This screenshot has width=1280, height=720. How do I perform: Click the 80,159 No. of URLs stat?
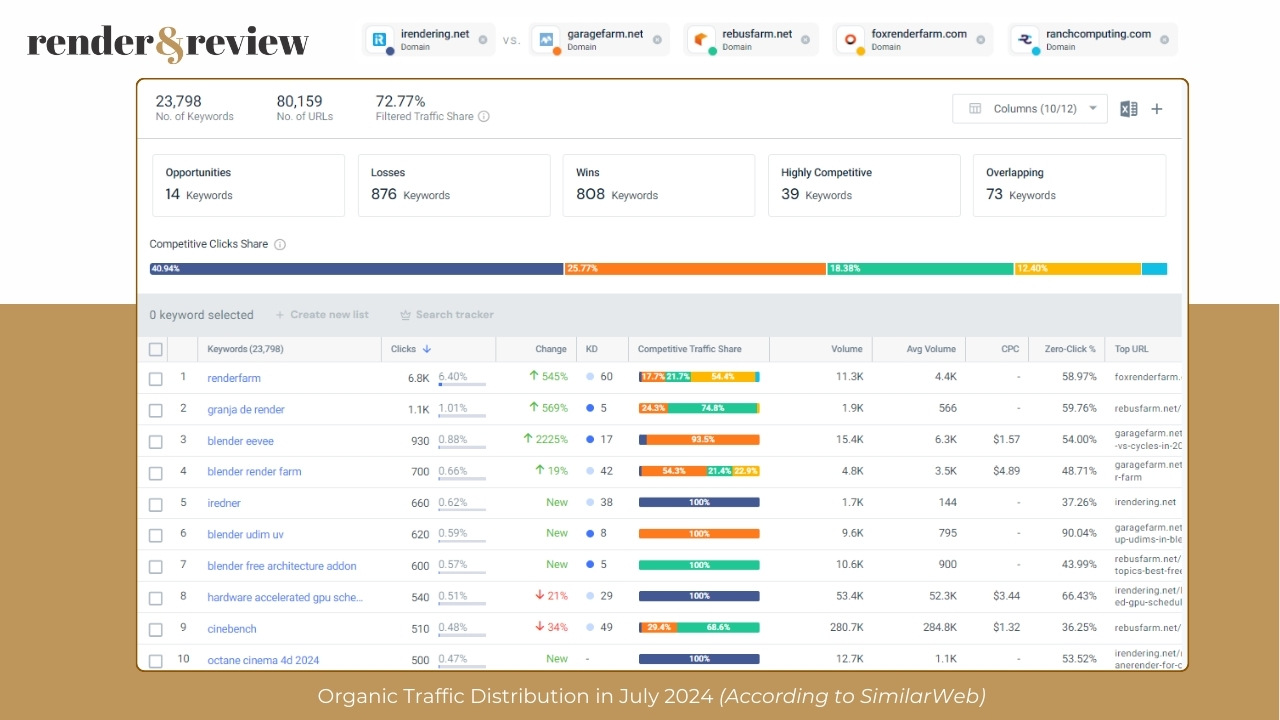[305, 108]
